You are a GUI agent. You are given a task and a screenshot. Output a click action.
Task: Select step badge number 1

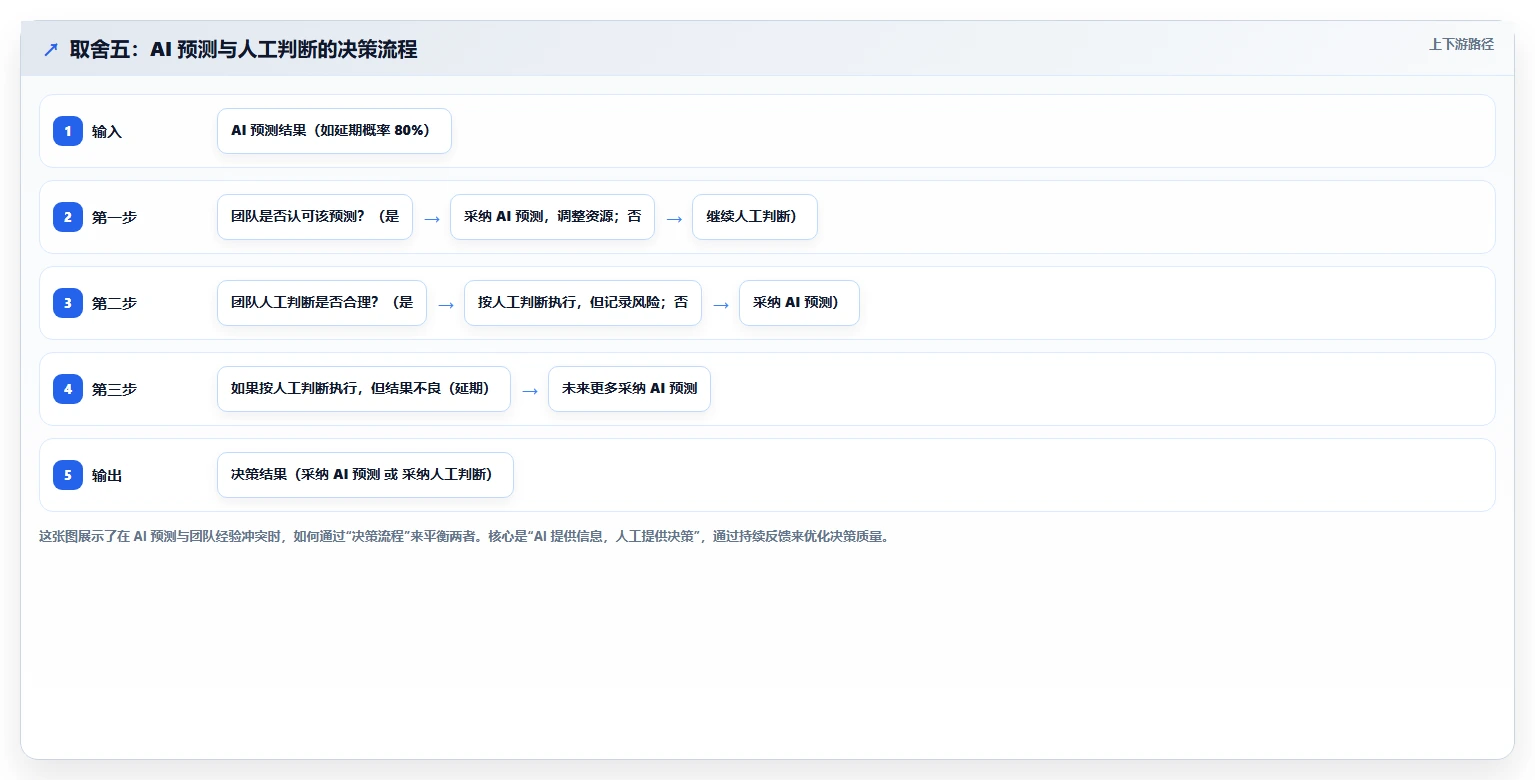[x=68, y=131]
